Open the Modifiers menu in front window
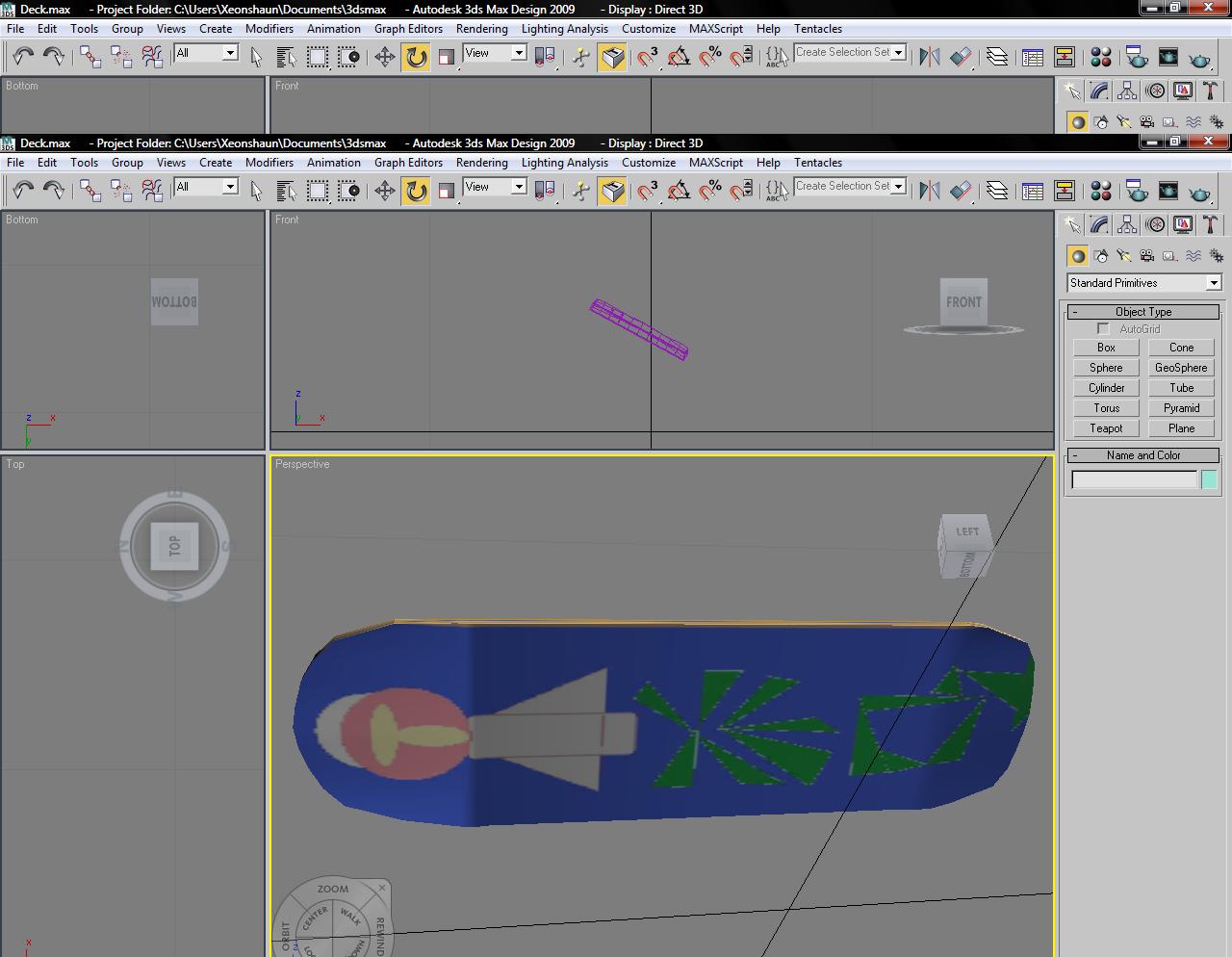 tap(269, 163)
